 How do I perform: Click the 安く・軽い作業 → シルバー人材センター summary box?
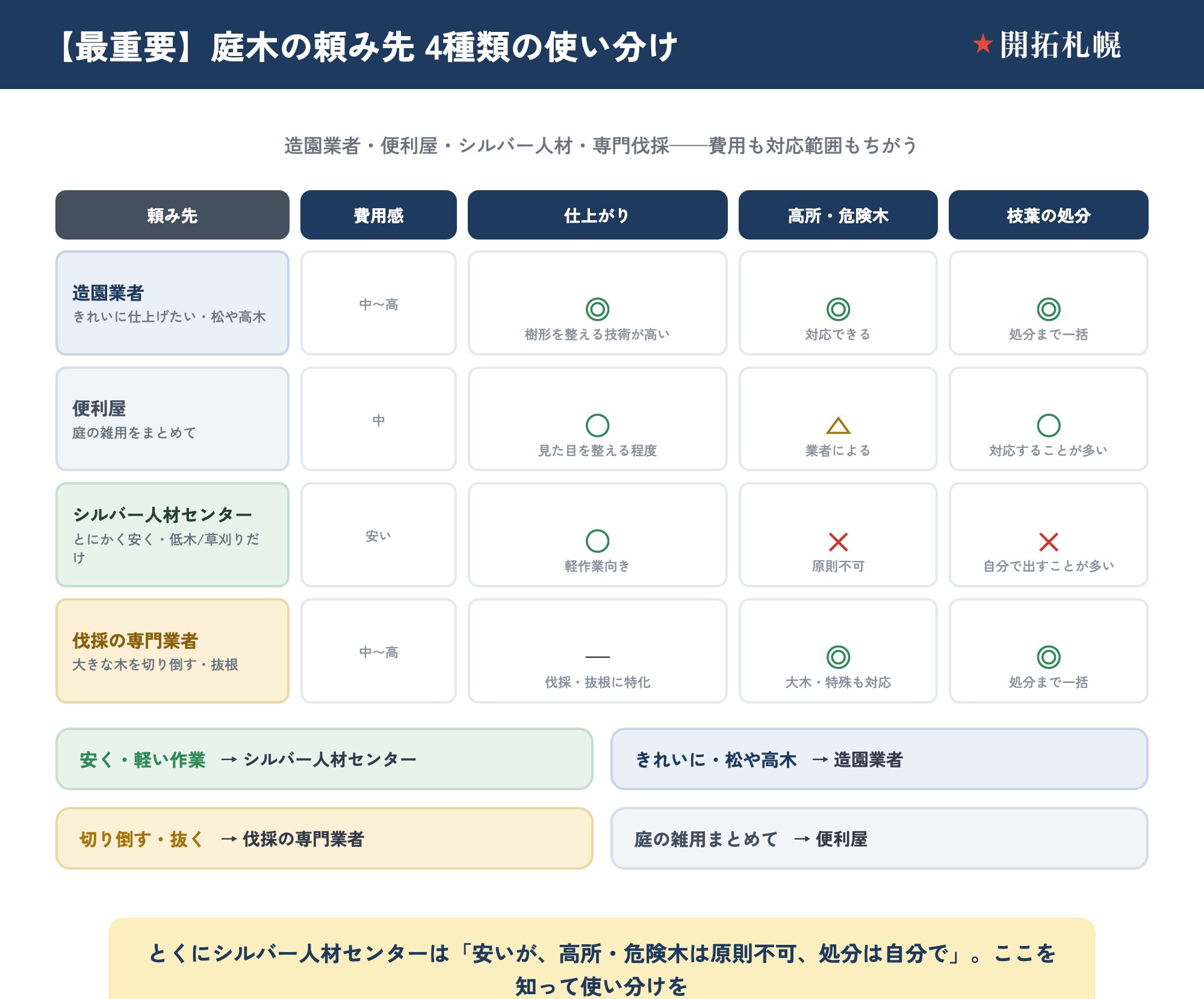324,759
